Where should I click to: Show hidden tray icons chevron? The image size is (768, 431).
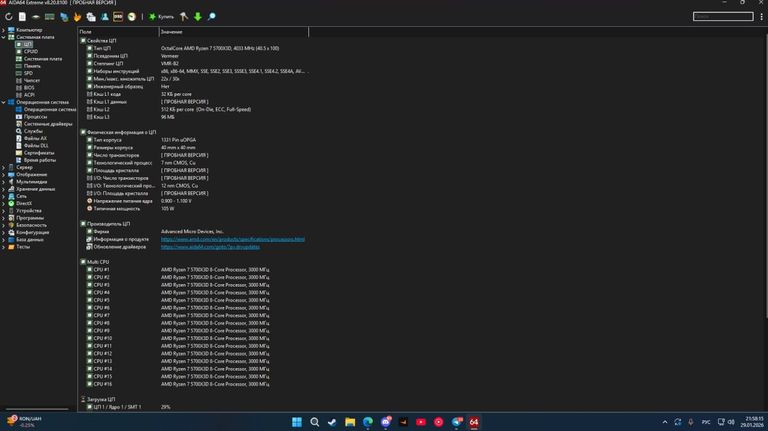point(665,422)
